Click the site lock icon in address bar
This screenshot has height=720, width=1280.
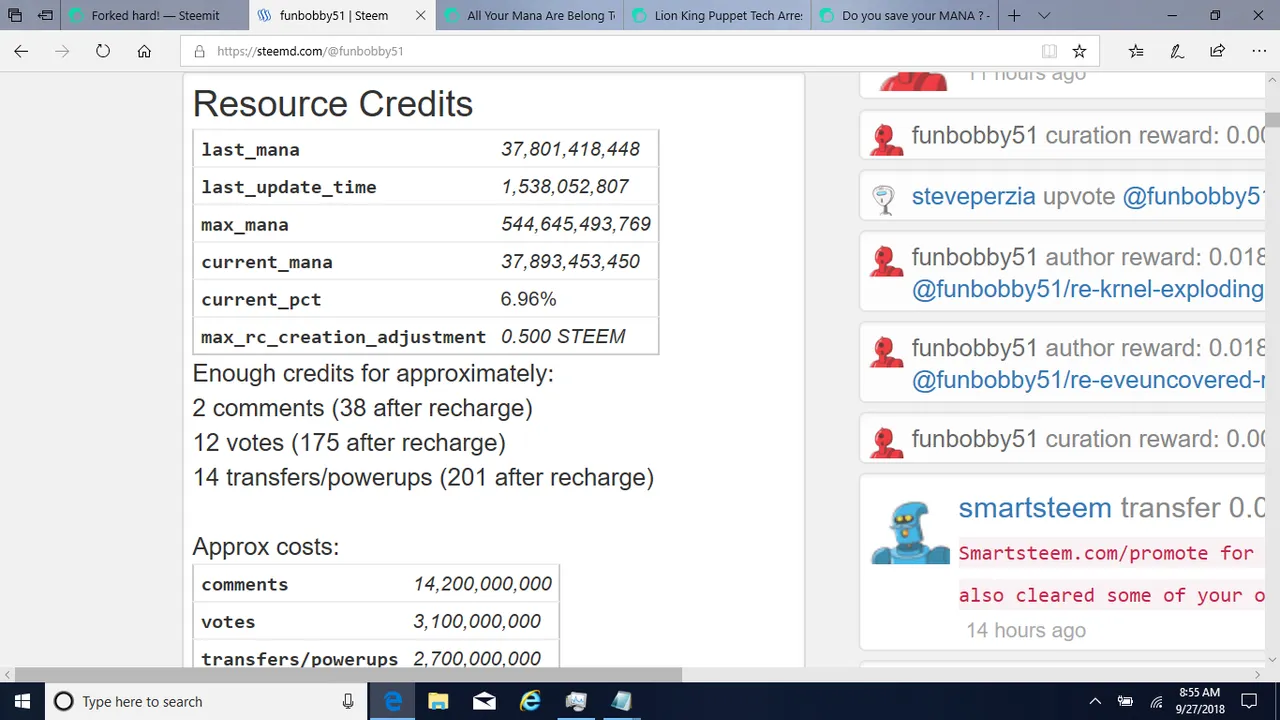click(199, 51)
